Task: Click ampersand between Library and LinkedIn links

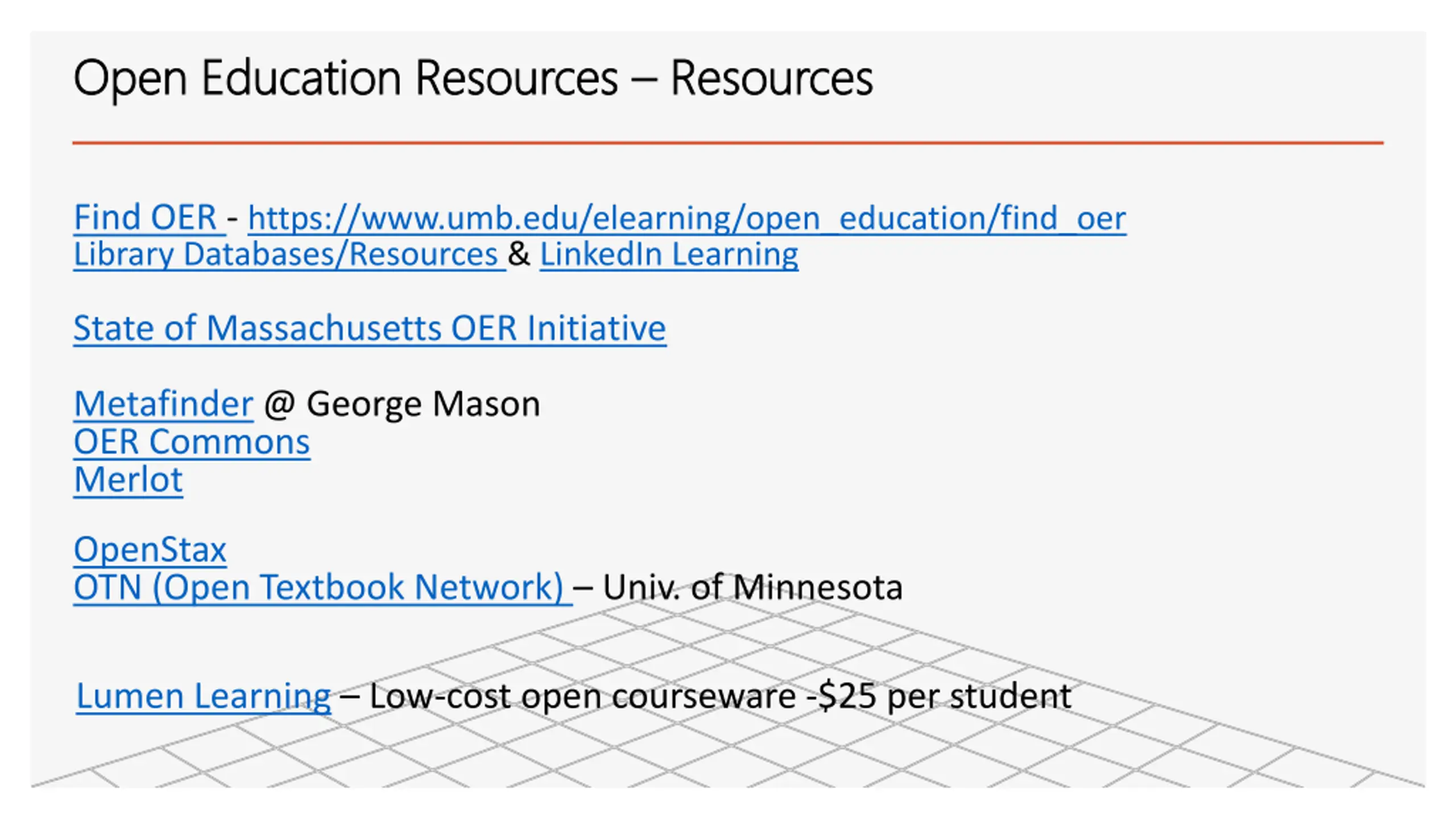Action: pos(519,254)
